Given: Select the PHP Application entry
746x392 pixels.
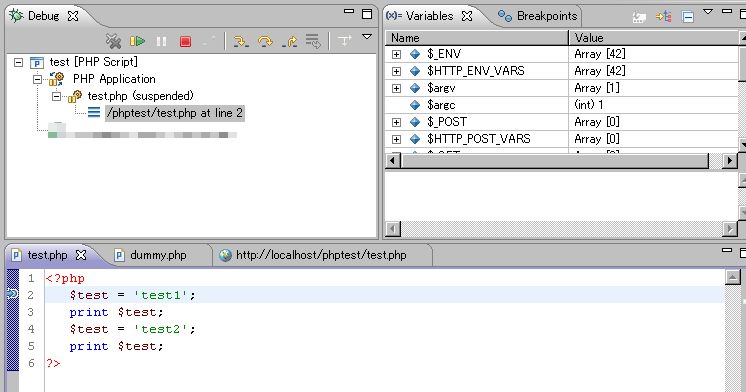Looking at the screenshot, I should pos(114,79).
